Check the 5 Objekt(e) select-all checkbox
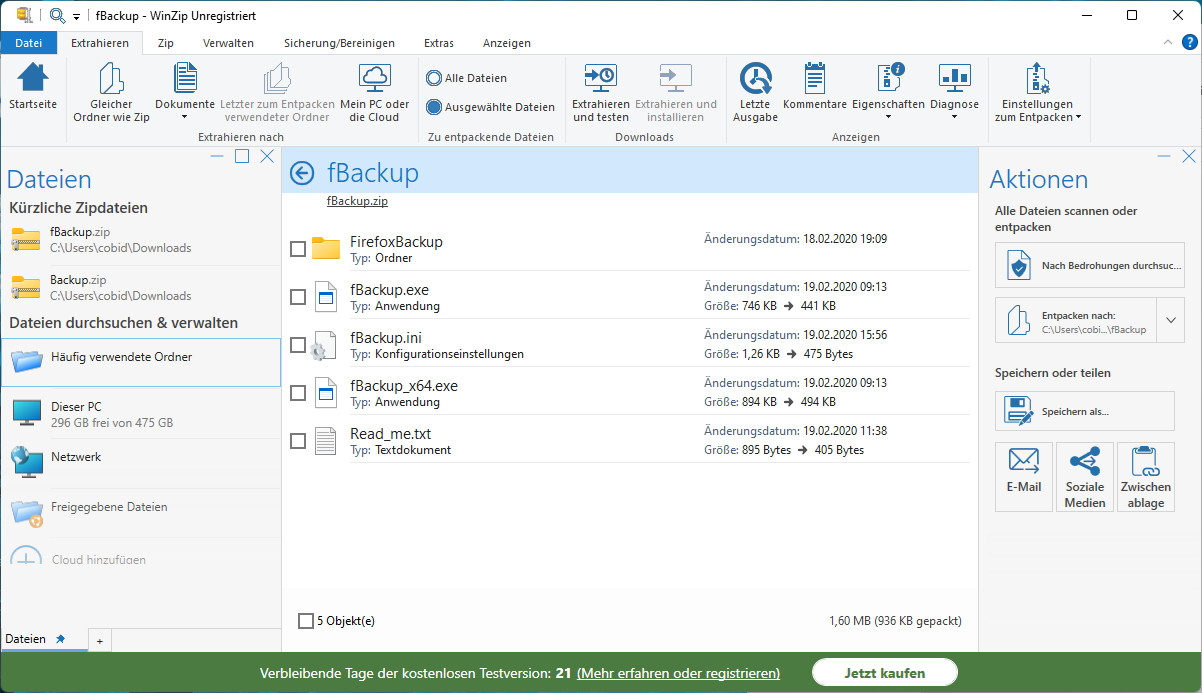The height and width of the screenshot is (693, 1202). click(305, 620)
